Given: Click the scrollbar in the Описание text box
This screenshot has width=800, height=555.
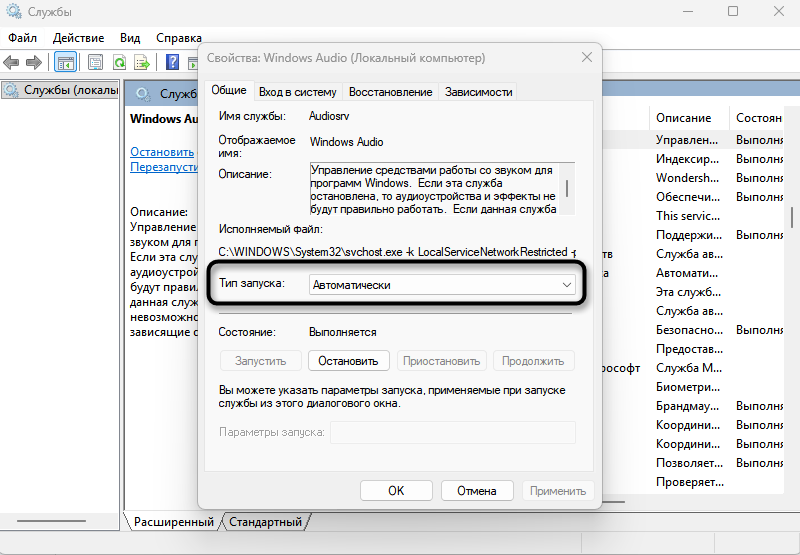Looking at the screenshot, I should [x=567, y=189].
